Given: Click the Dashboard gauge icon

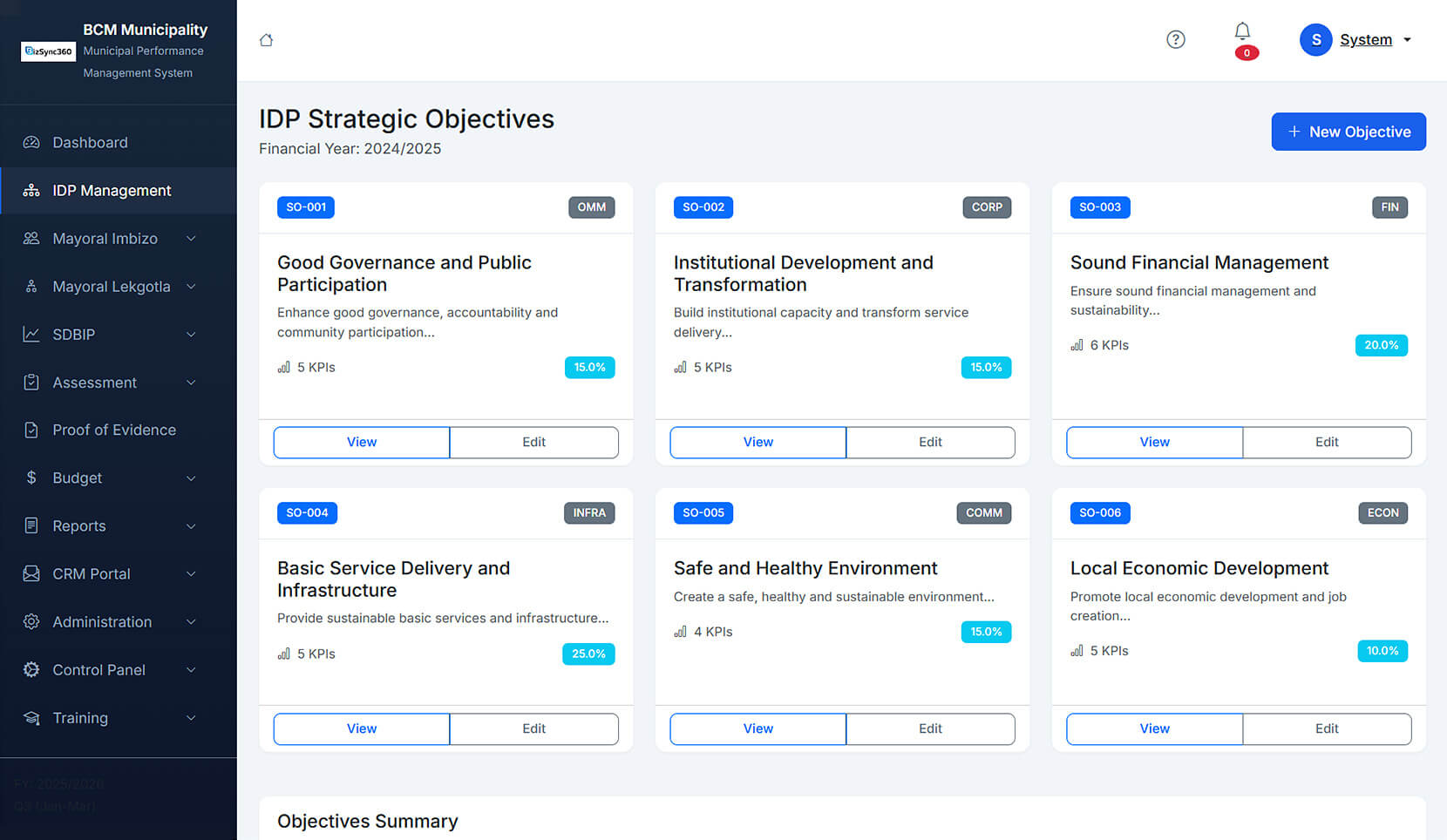Looking at the screenshot, I should [x=31, y=142].
